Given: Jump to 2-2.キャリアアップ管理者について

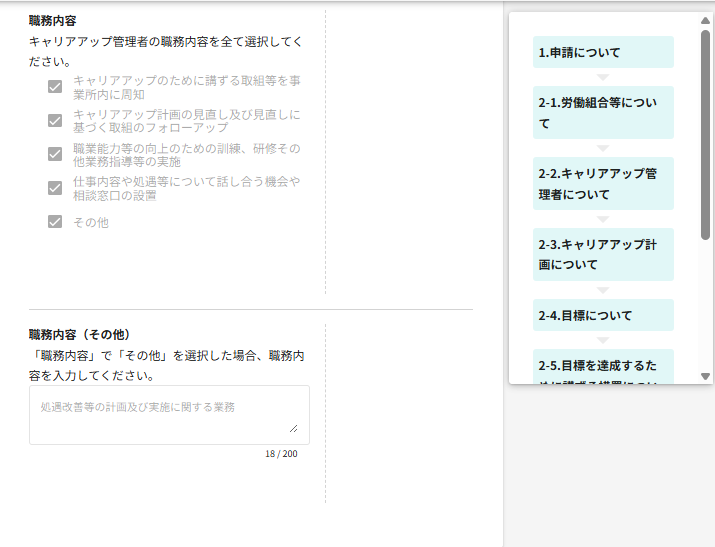Looking at the screenshot, I should tap(603, 183).
